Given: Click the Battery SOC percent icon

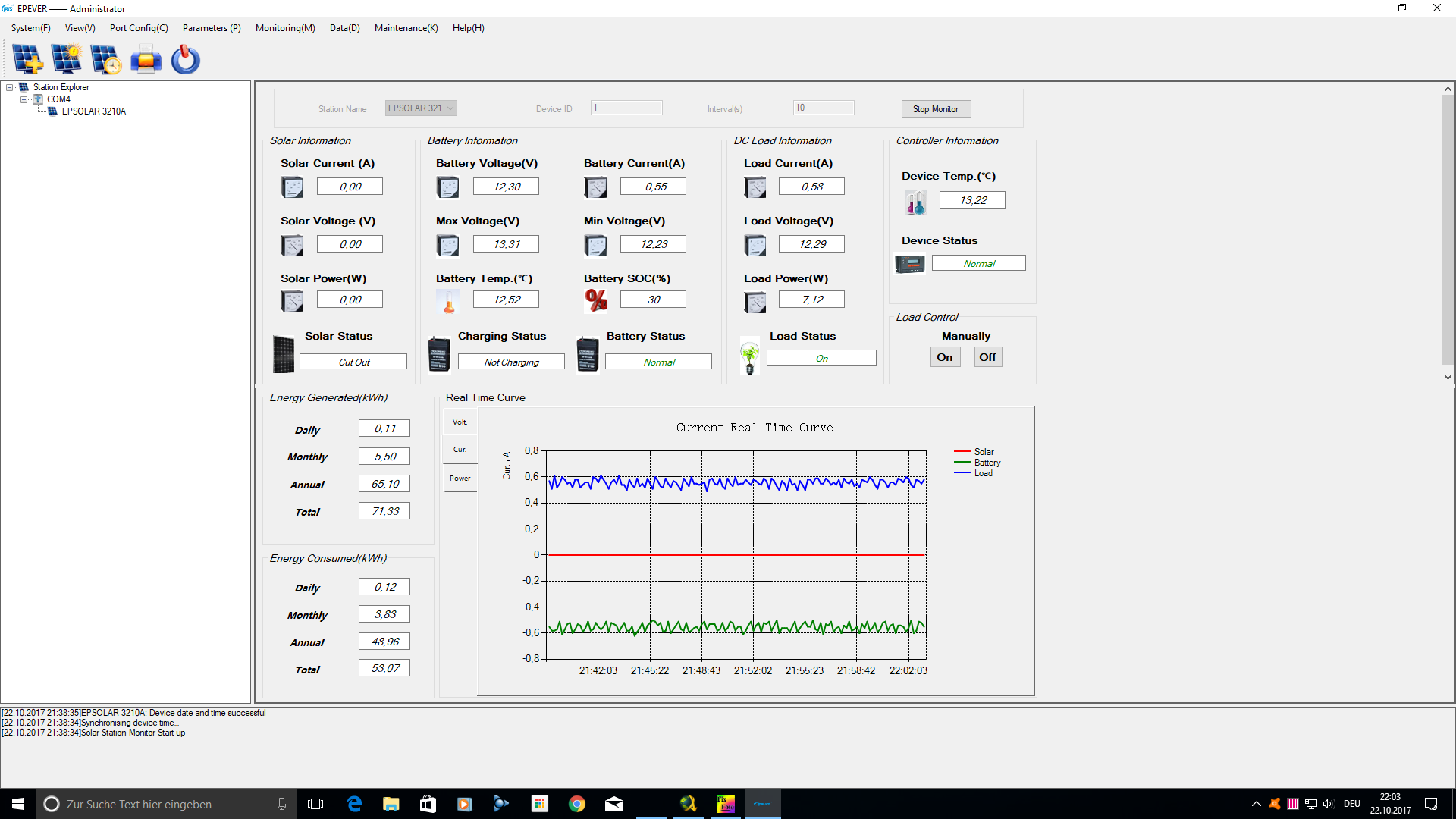Looking at the screenshot, I should coord(596,300).
